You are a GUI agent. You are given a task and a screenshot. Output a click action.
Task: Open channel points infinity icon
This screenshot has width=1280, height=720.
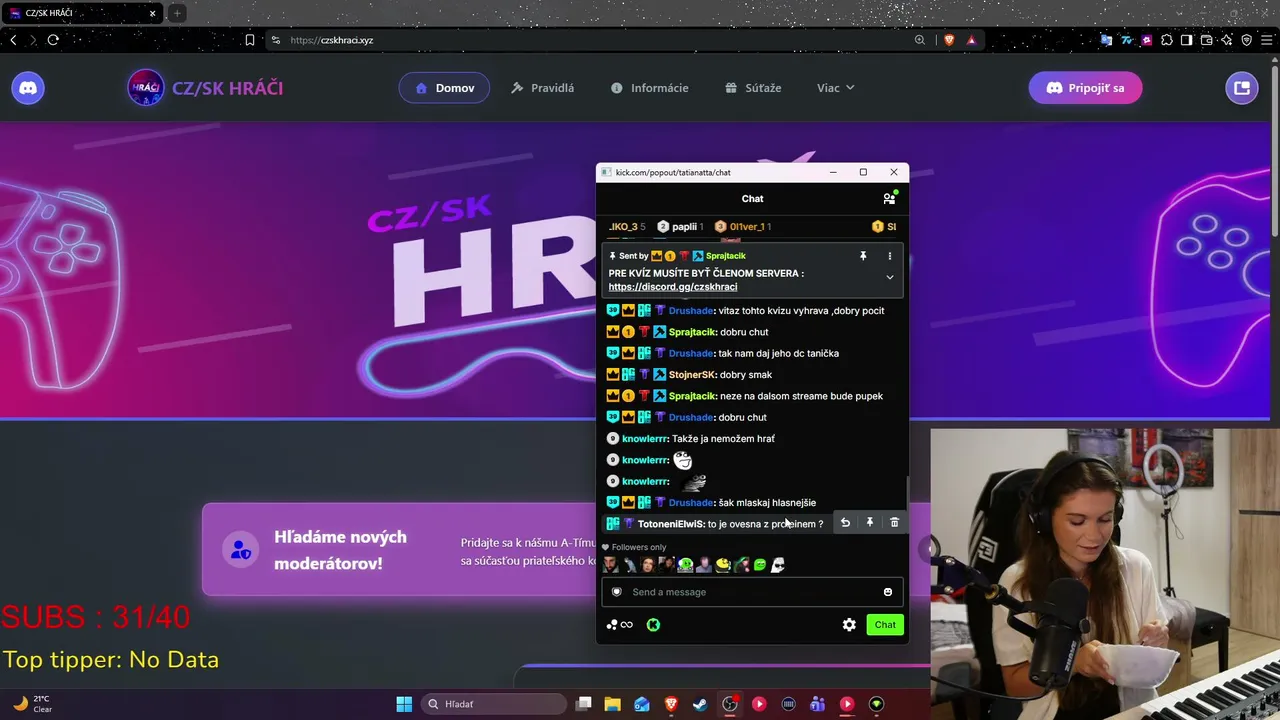[x=620, y=625]
